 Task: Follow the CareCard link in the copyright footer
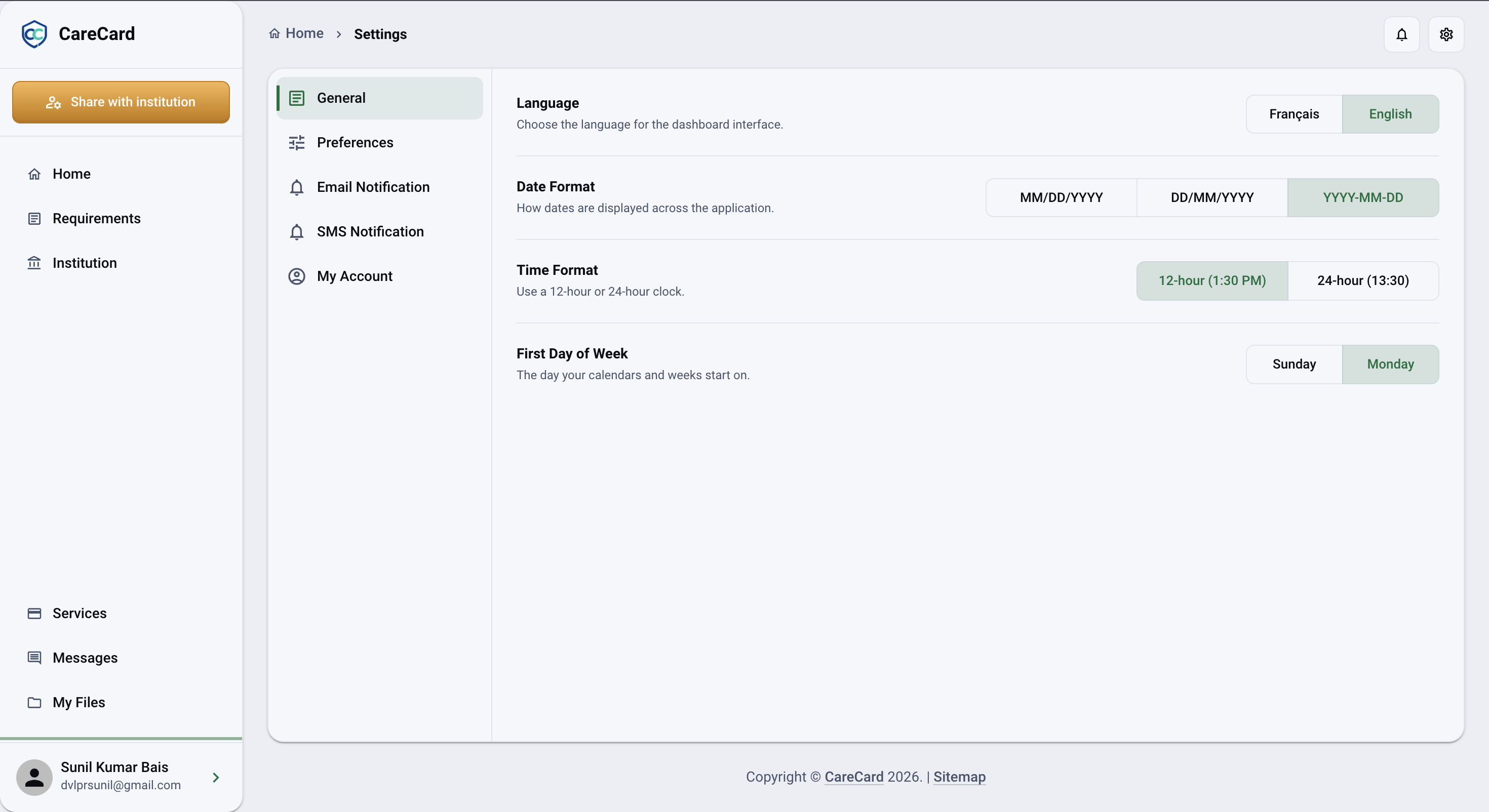tap(854, 777)
